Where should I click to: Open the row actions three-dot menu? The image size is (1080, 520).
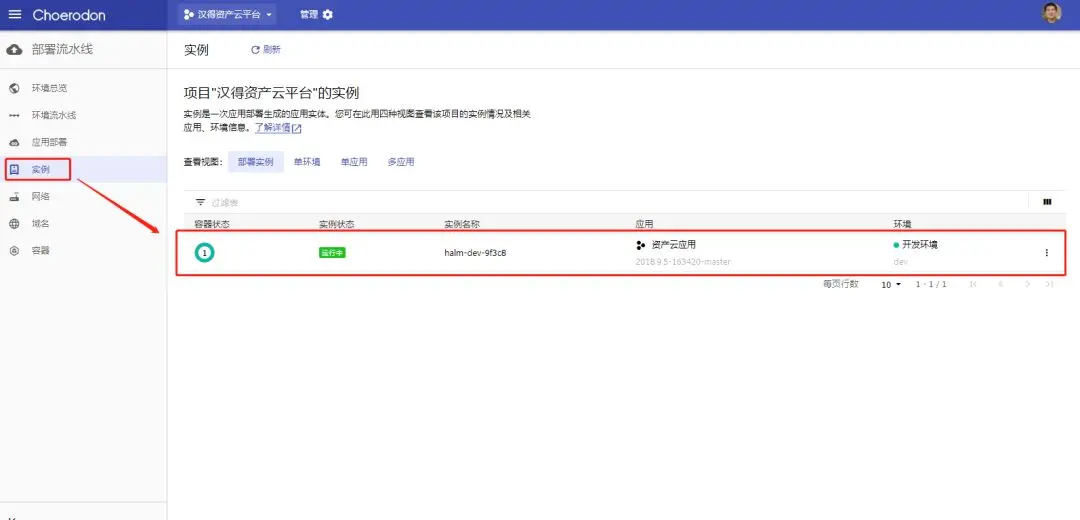coord(1047,253)
